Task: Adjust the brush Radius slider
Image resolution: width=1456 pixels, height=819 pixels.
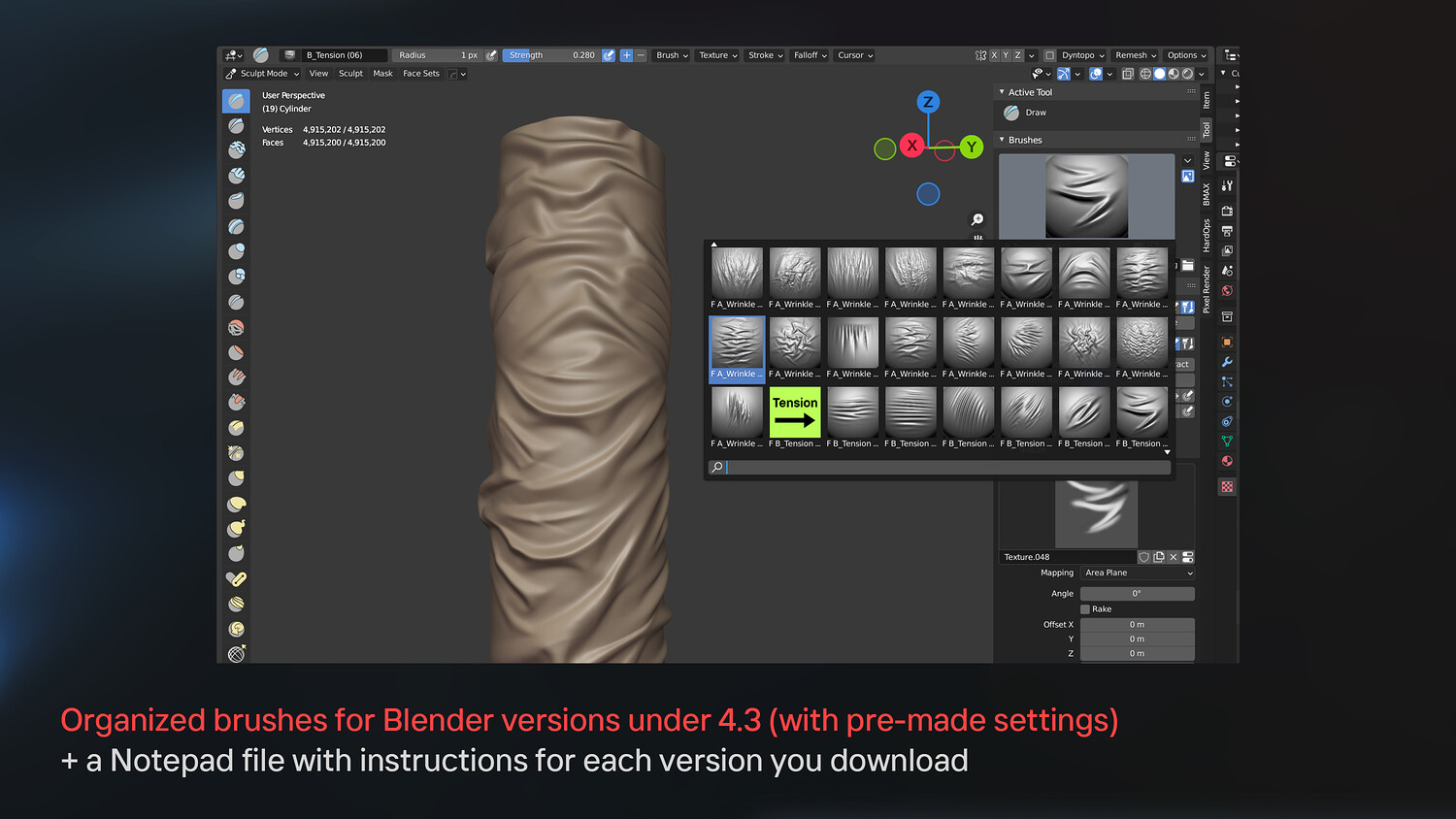Action: click(x=438, y=55)
